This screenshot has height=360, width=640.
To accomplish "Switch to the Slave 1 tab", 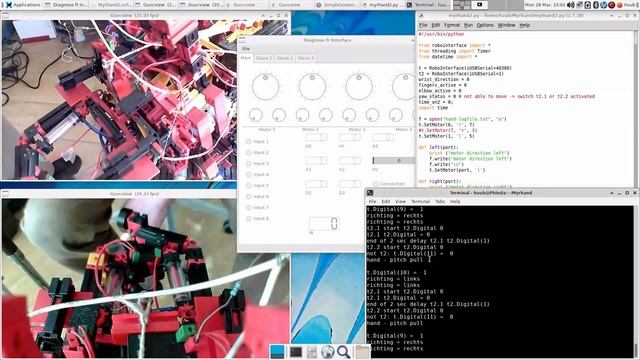I will pos(264,58).
